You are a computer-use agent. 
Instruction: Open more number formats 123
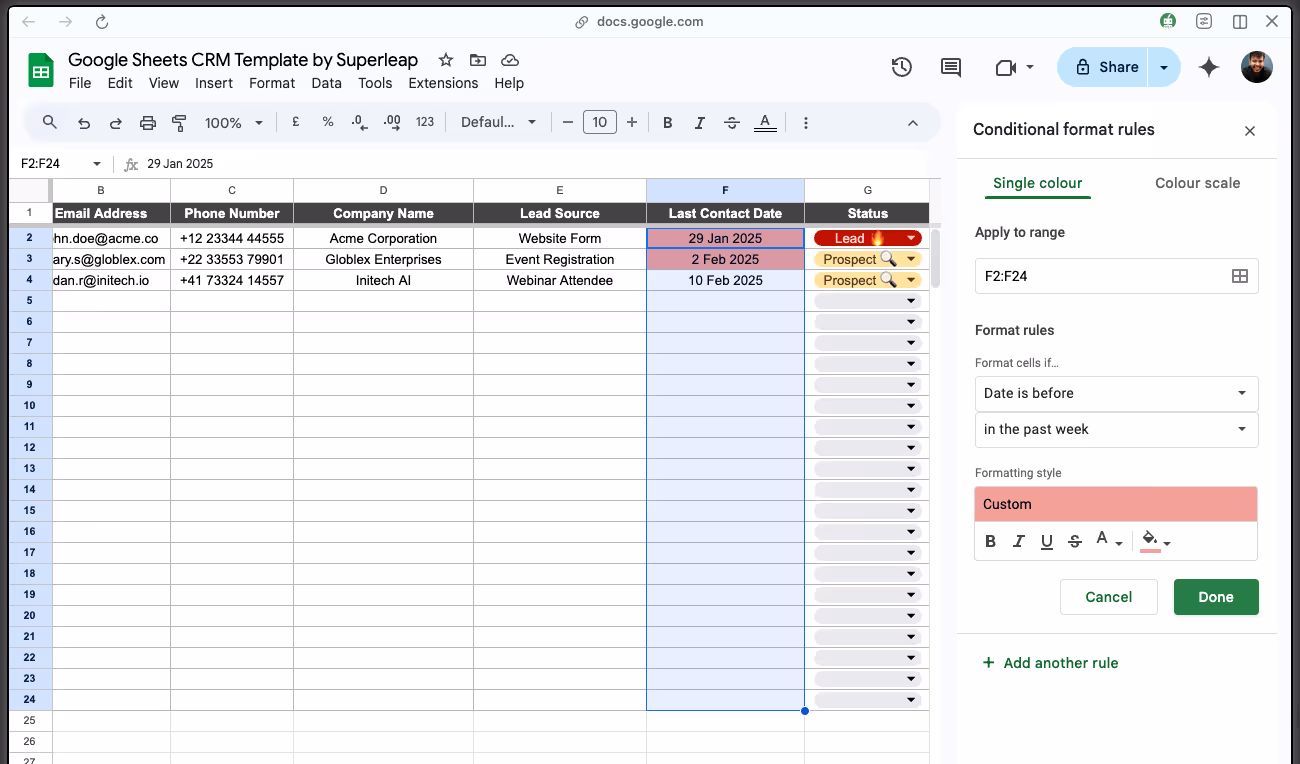(425, 122)
